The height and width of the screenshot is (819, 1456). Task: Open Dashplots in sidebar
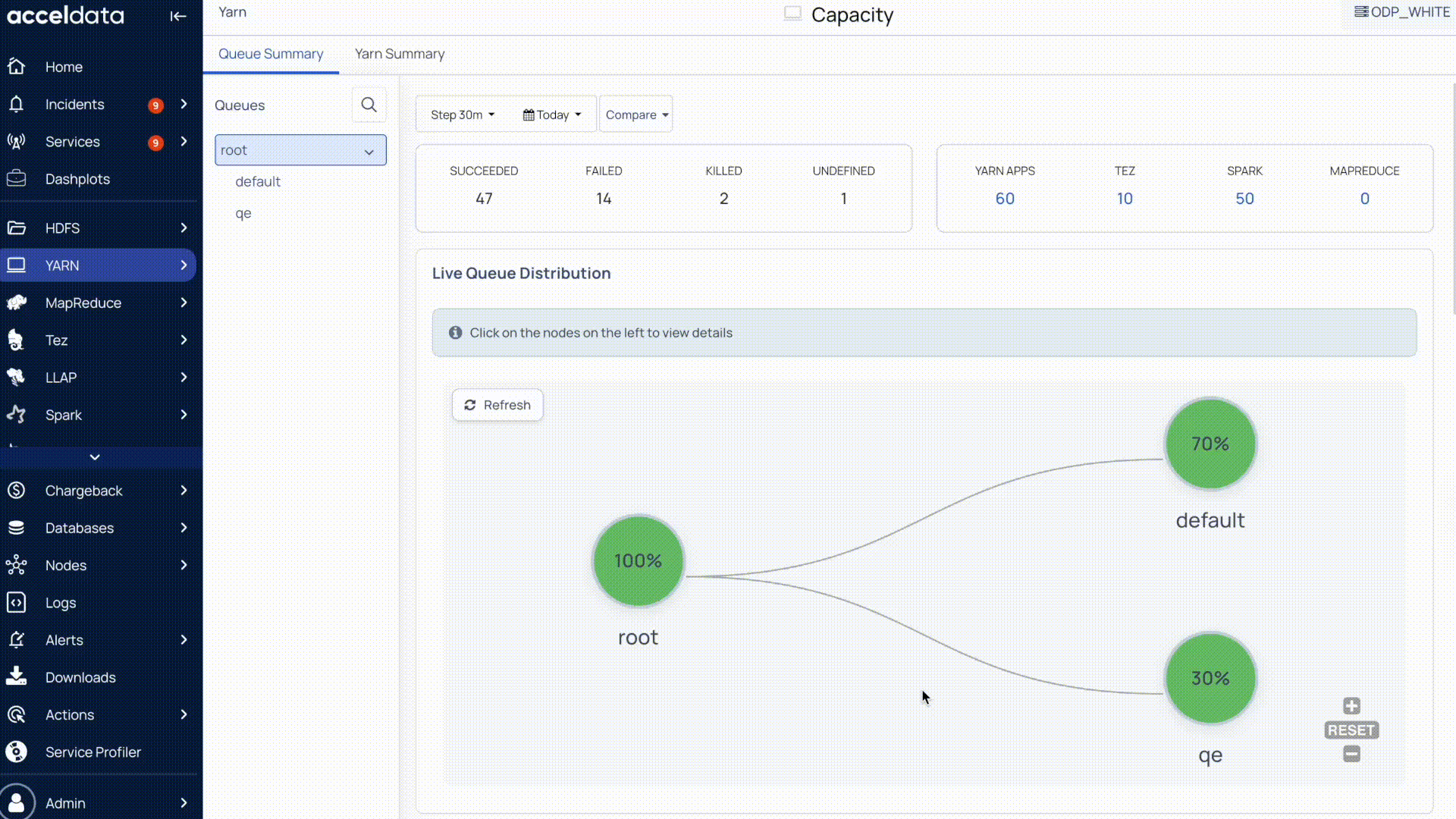coord(77,179)
